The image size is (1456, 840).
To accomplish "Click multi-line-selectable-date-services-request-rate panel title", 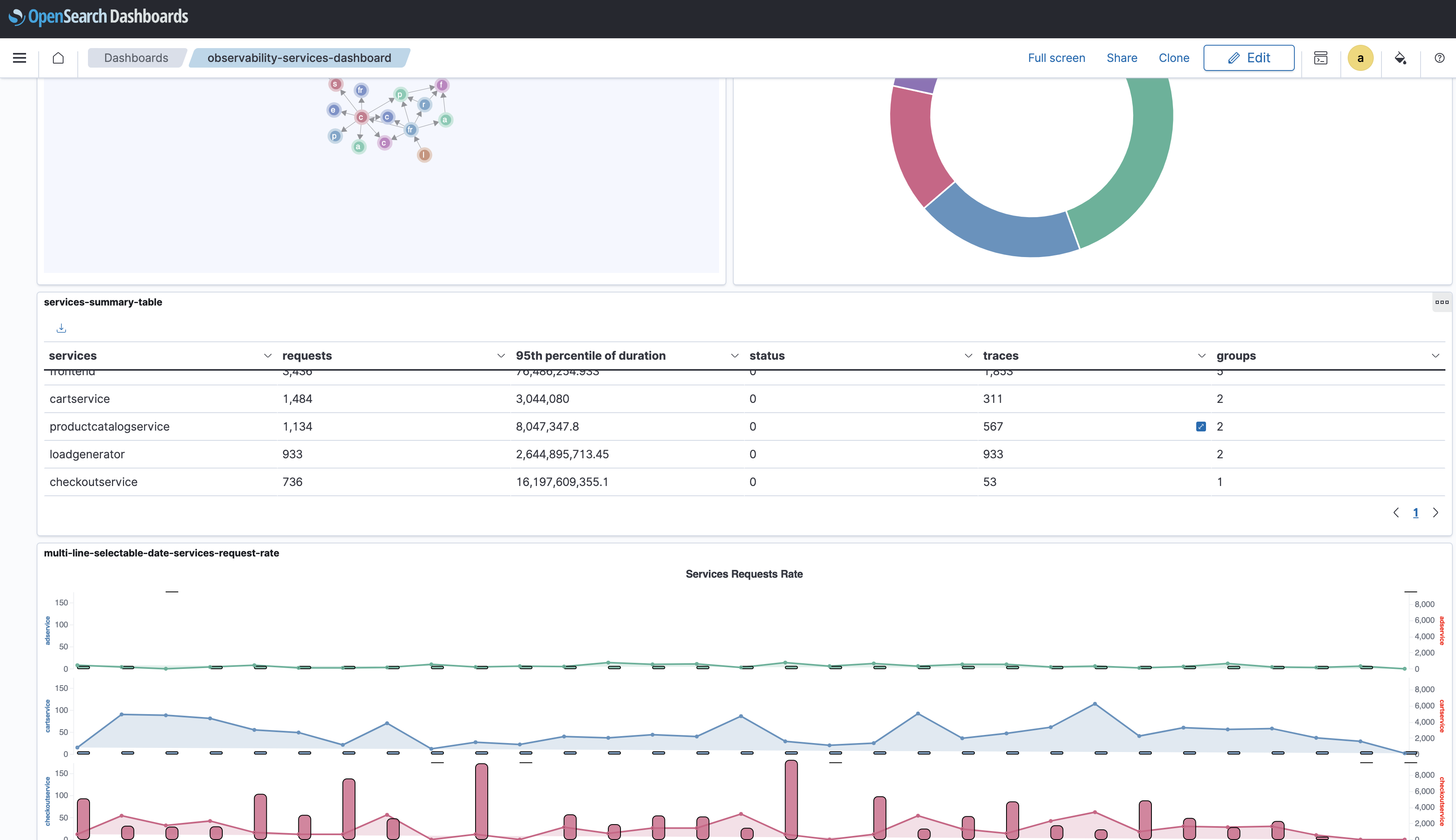I will [162, 553].
